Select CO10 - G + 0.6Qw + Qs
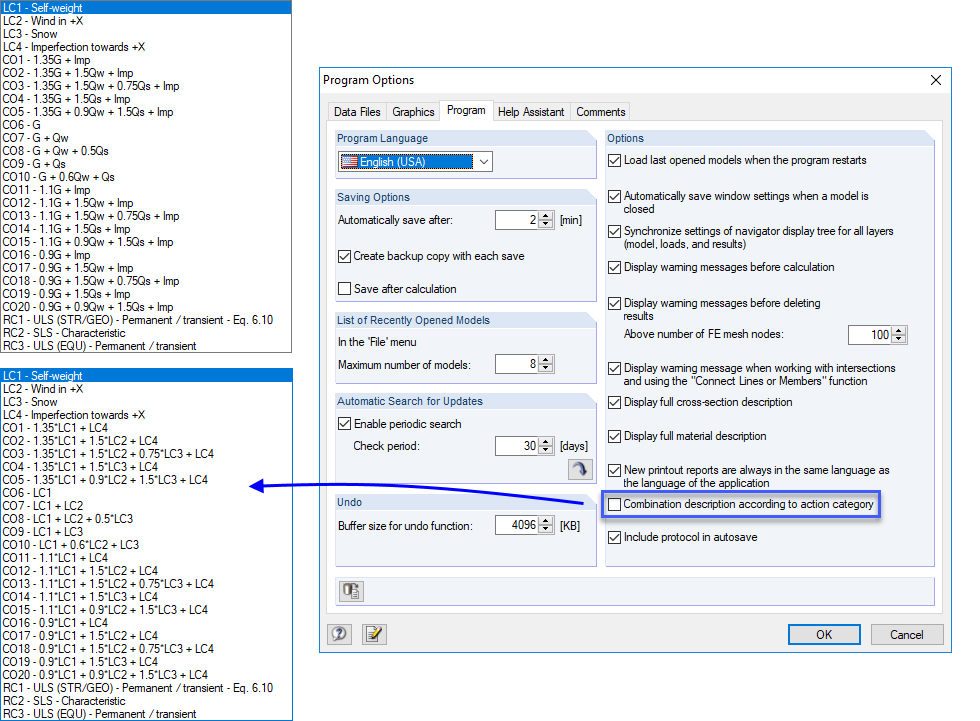 pyautogui.click(x=146, y=177)
